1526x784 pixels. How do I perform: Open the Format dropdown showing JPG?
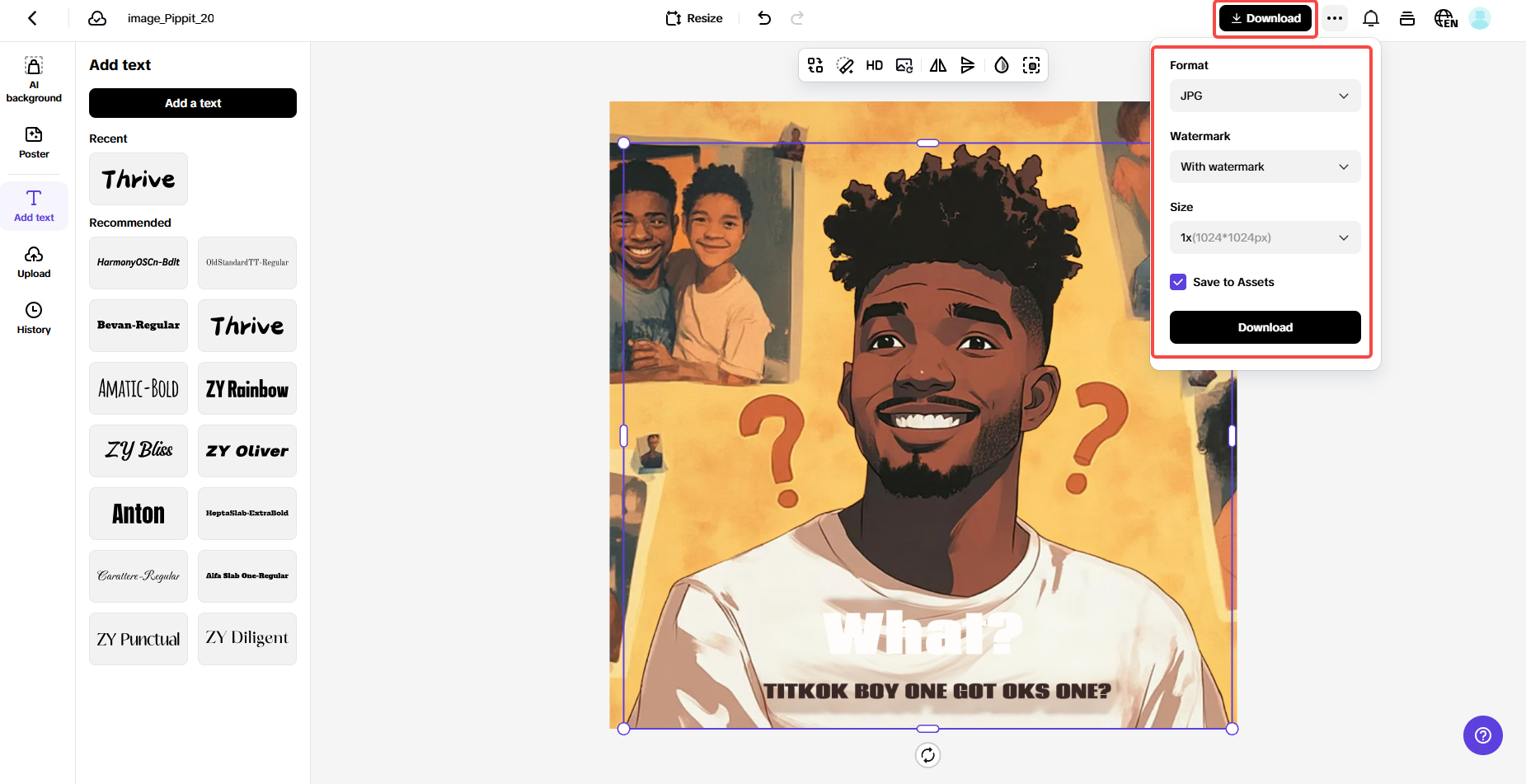(1265, 96)
